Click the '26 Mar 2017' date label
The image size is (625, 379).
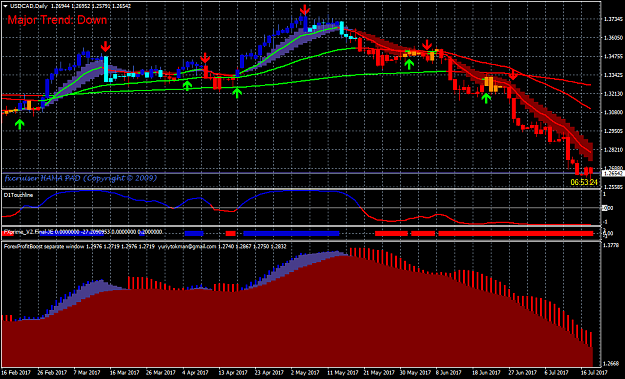pyautogui.click(x=161, y=373)
